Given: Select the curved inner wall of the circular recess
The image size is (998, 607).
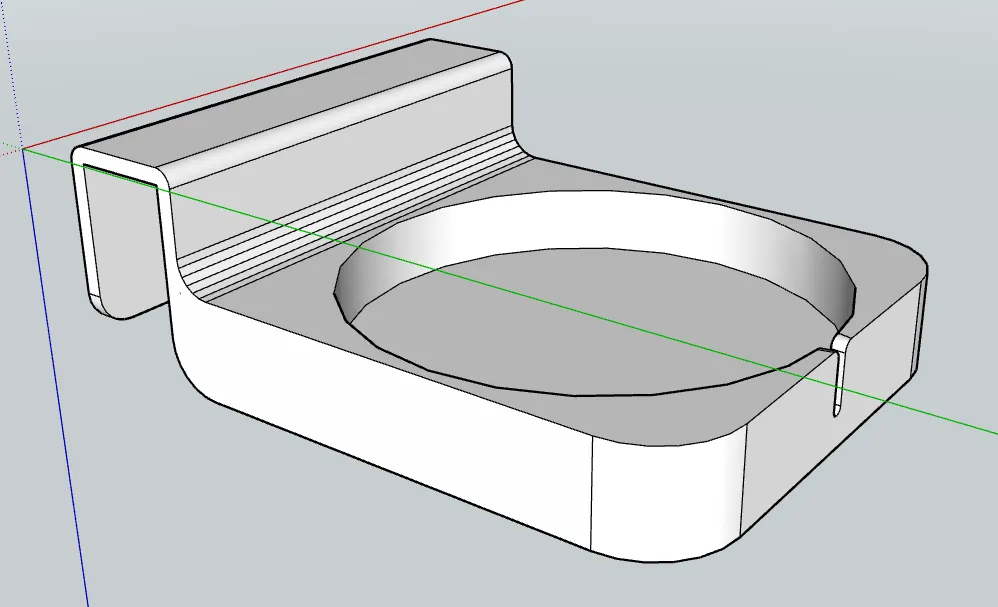Looking at the screenshot, I should click(595, 220).
